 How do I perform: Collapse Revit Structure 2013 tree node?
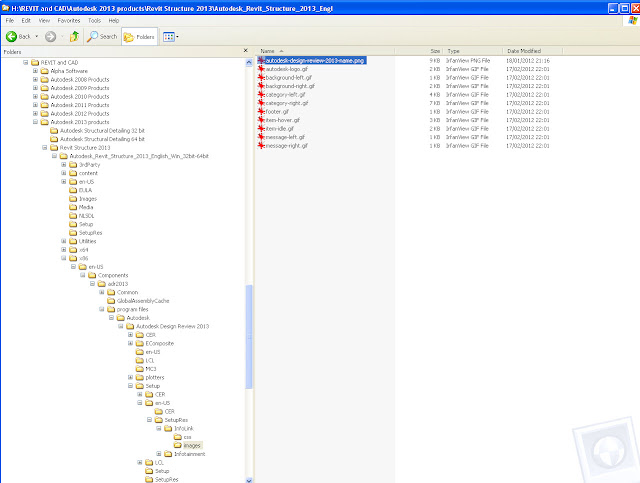45,147
